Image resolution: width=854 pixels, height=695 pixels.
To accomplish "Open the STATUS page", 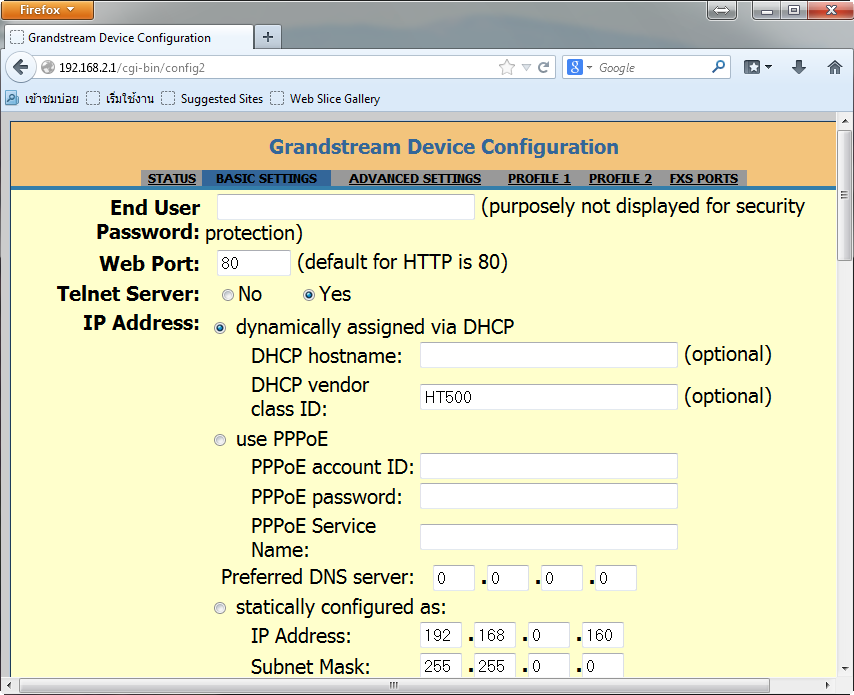I will click(172, 179).
